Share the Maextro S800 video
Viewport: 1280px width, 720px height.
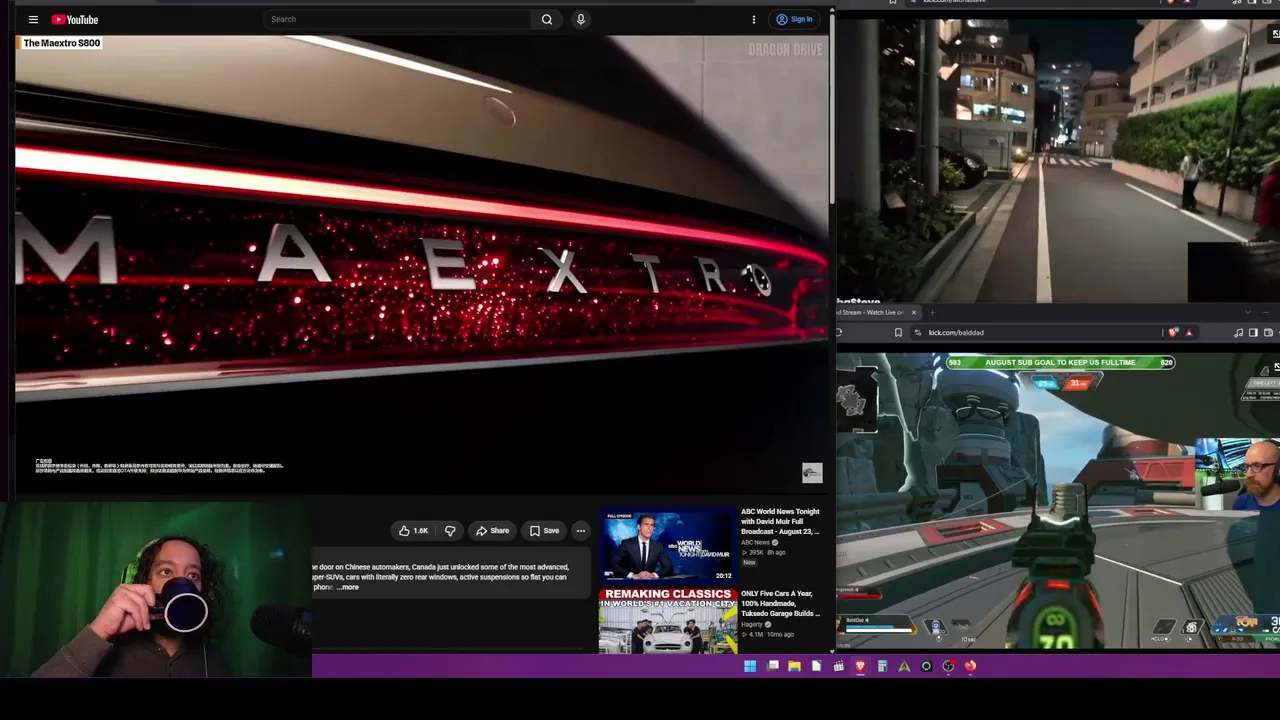(x=492, y=531)
